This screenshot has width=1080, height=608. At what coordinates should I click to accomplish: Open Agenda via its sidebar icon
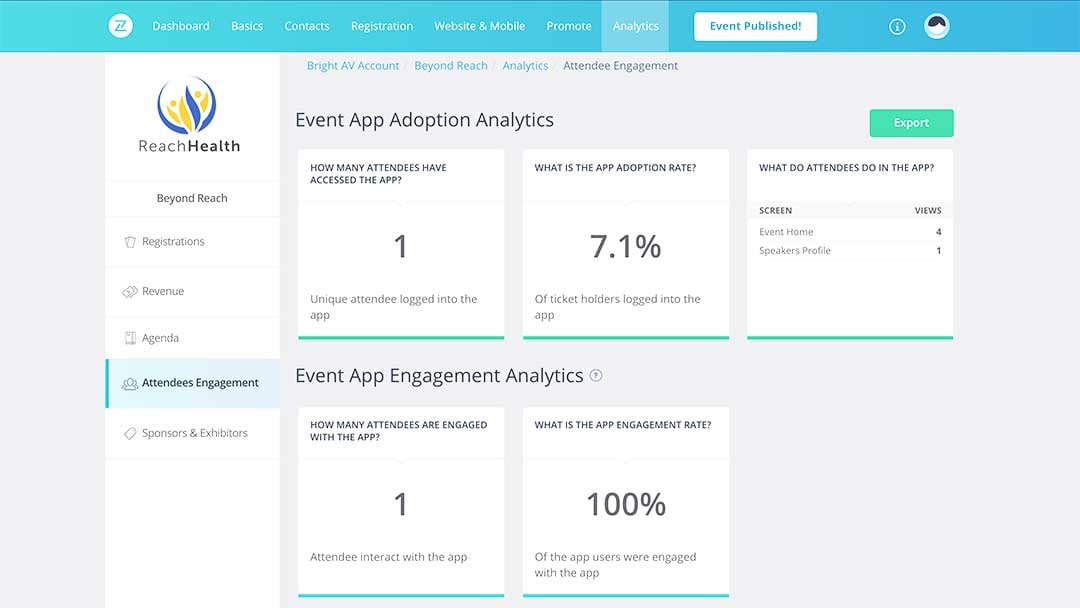pyautogui.click(x=131, y=337)
